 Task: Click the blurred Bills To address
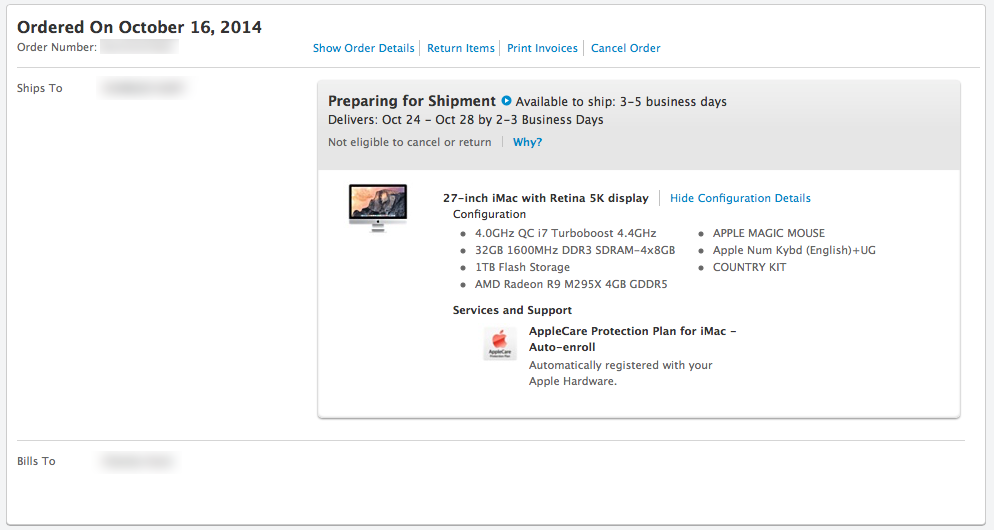pos(136,461)
